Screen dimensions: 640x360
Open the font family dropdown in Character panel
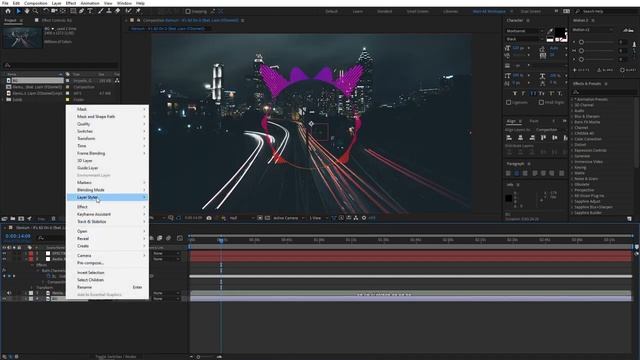[525, 31]
